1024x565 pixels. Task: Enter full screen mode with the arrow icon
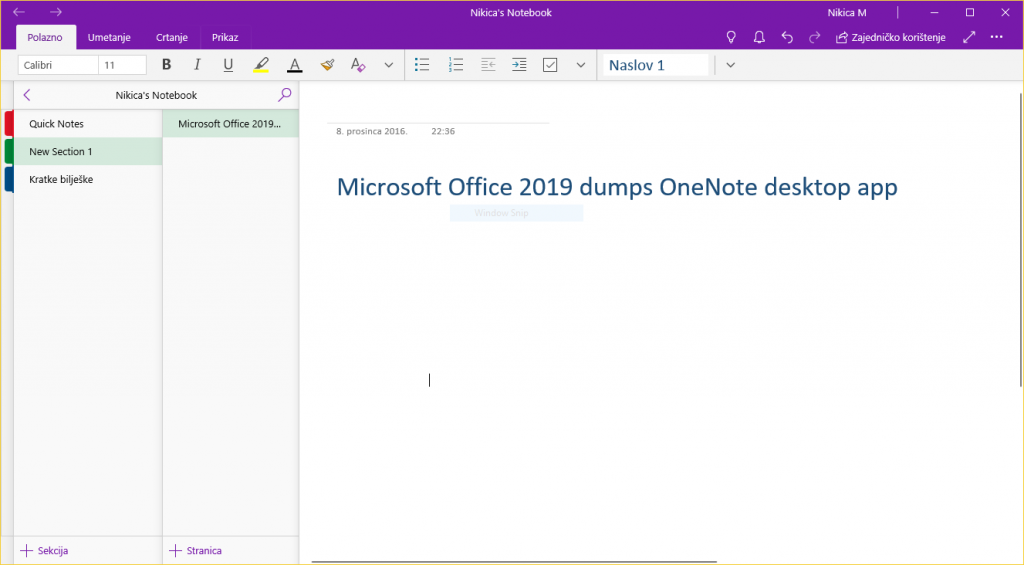969,37
